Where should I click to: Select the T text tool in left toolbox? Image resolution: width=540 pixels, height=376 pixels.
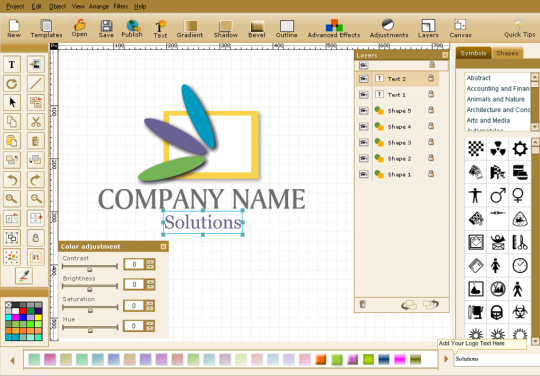point(12,64)
